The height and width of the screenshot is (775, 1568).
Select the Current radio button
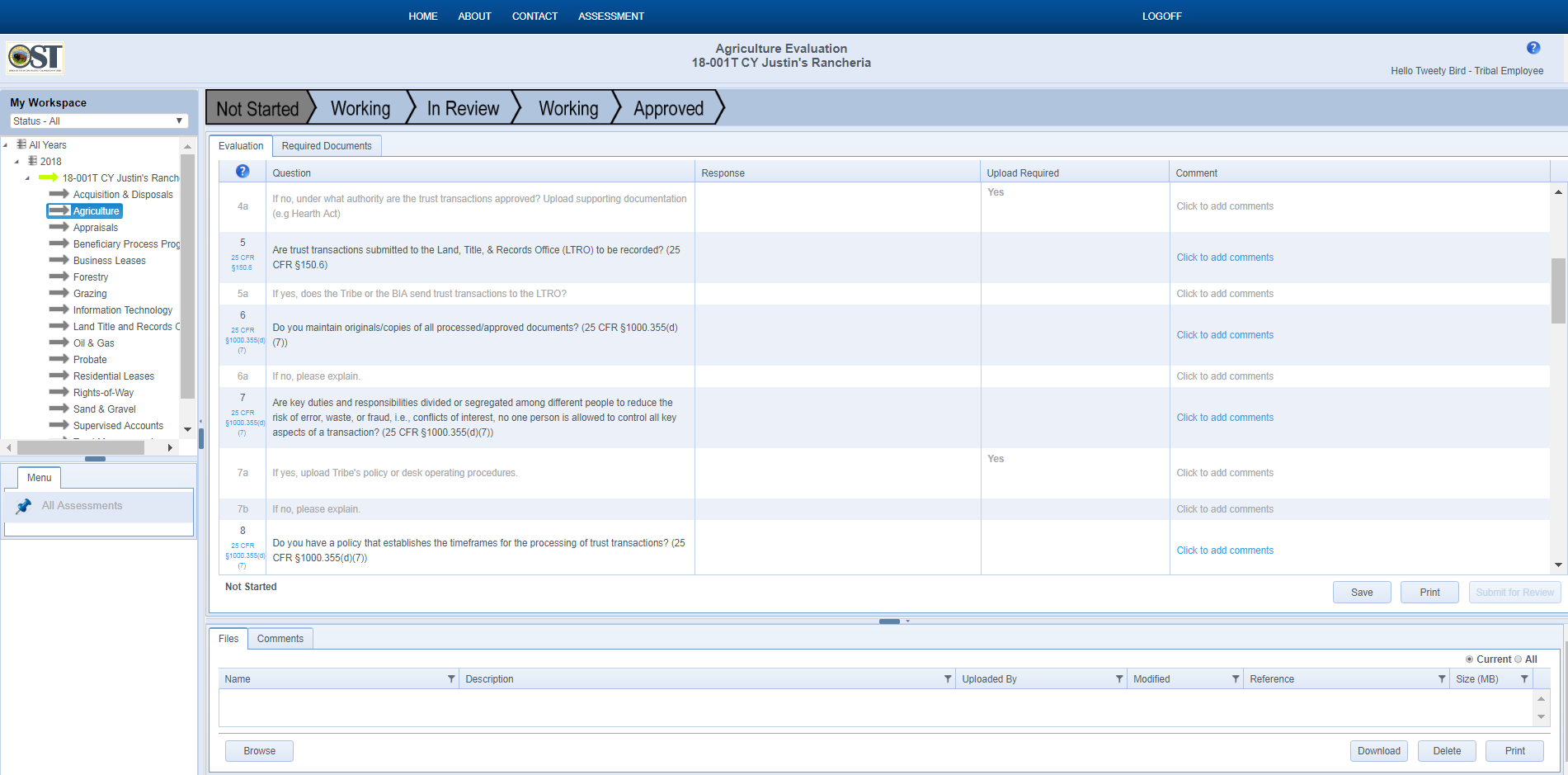[1469, 659]
